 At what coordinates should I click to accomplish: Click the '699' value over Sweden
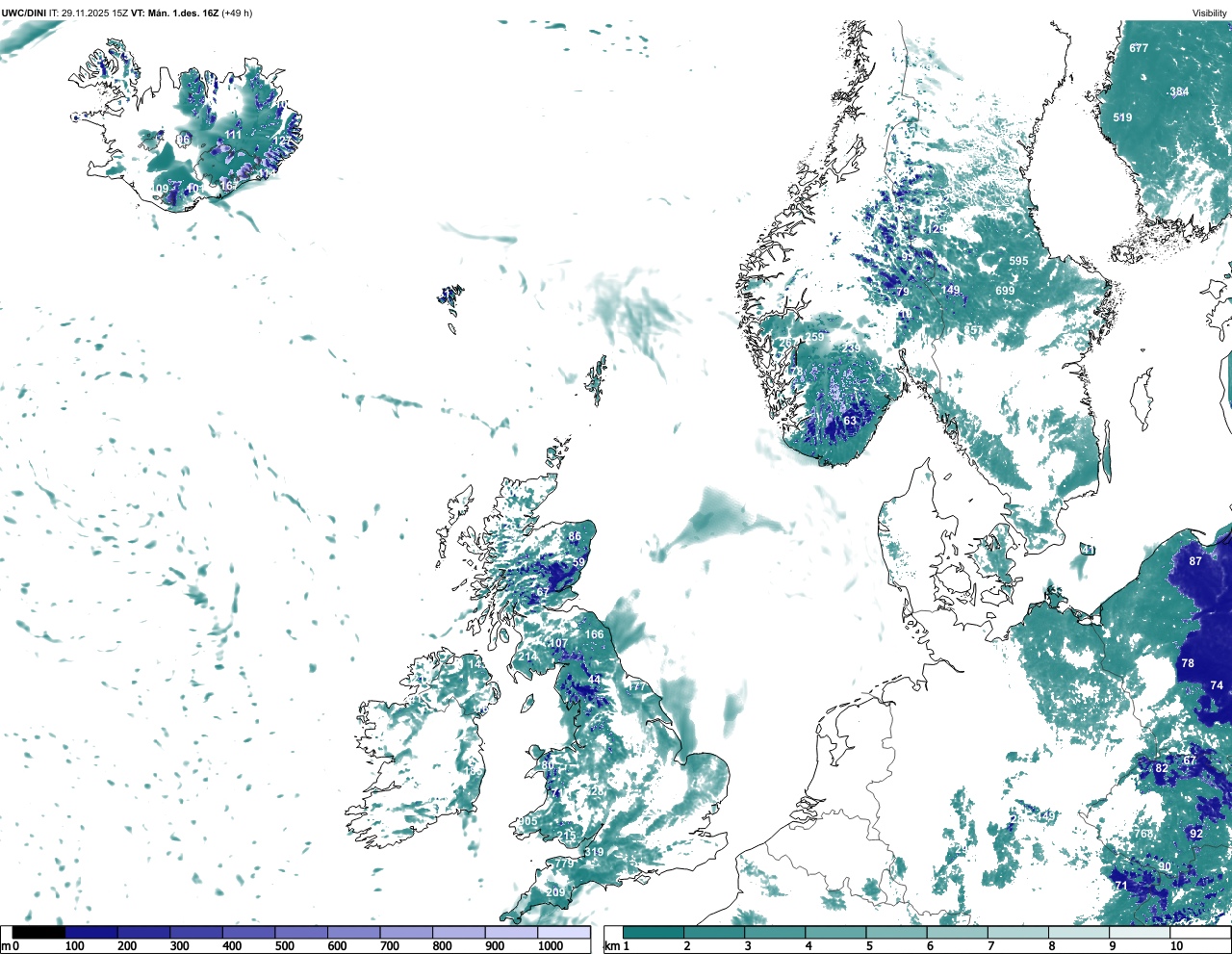[1005, 291]
